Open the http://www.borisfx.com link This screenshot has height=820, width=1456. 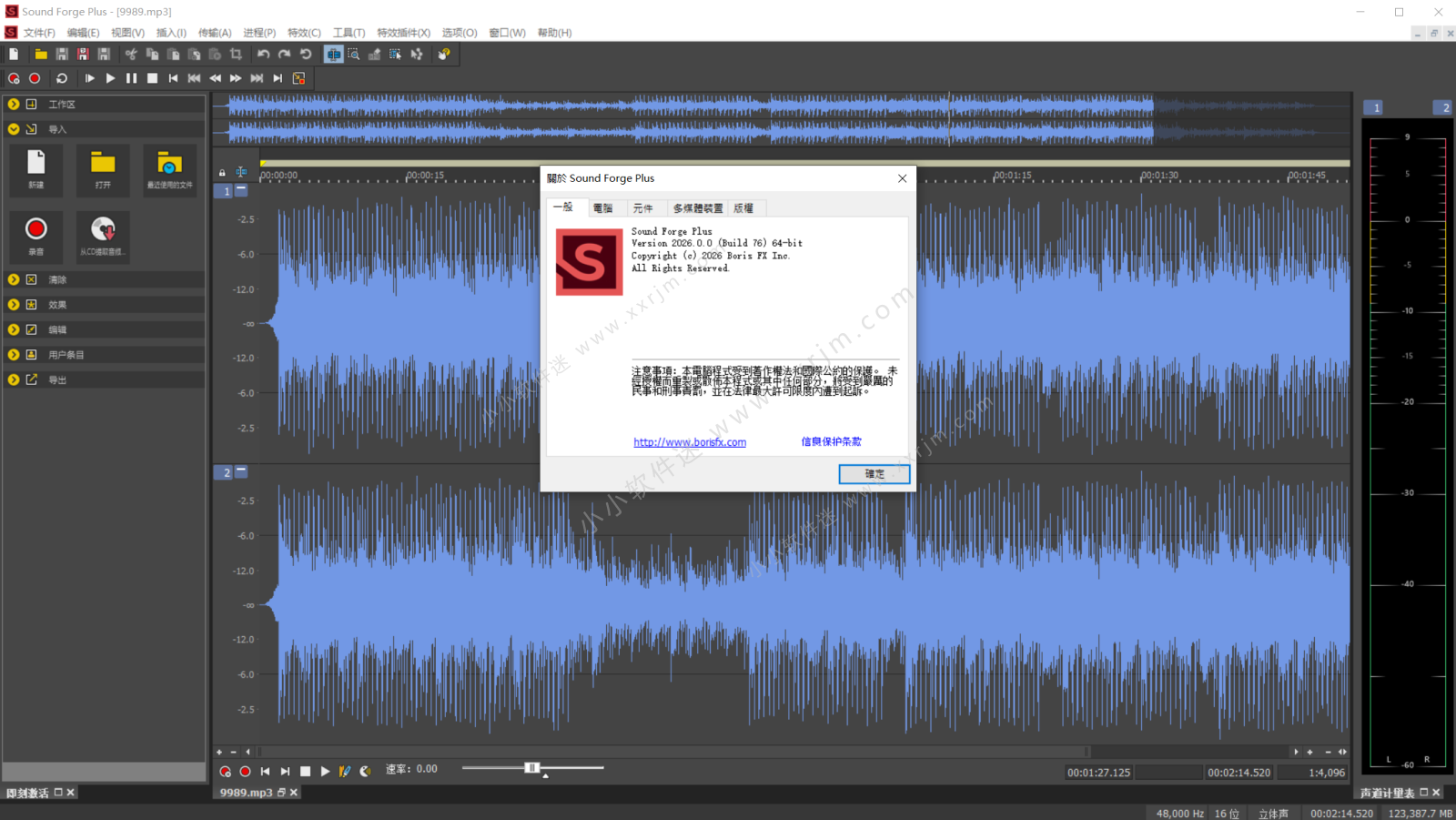click(x=690, y=442)
